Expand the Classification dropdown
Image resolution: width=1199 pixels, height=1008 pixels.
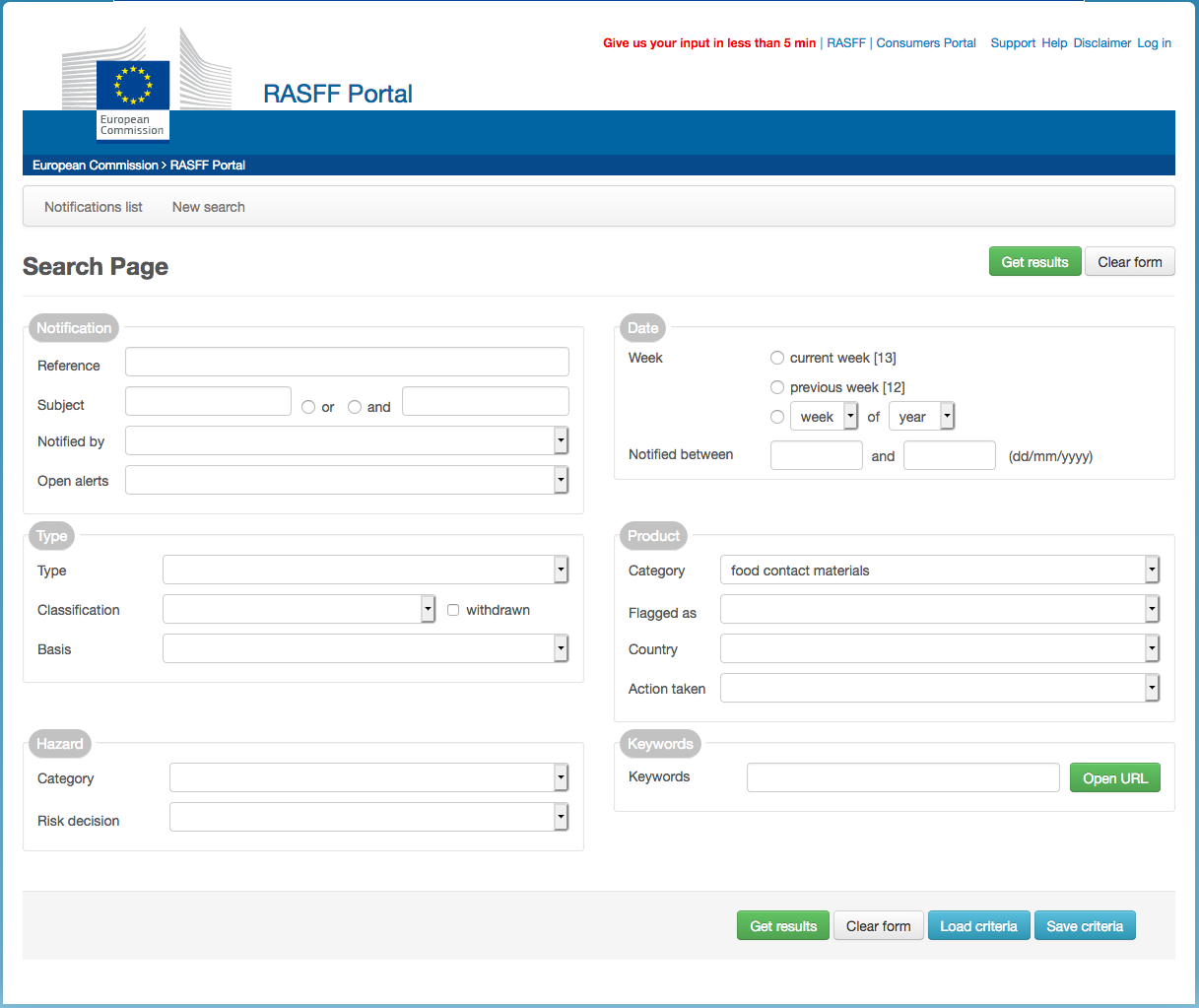pos(300,609)
